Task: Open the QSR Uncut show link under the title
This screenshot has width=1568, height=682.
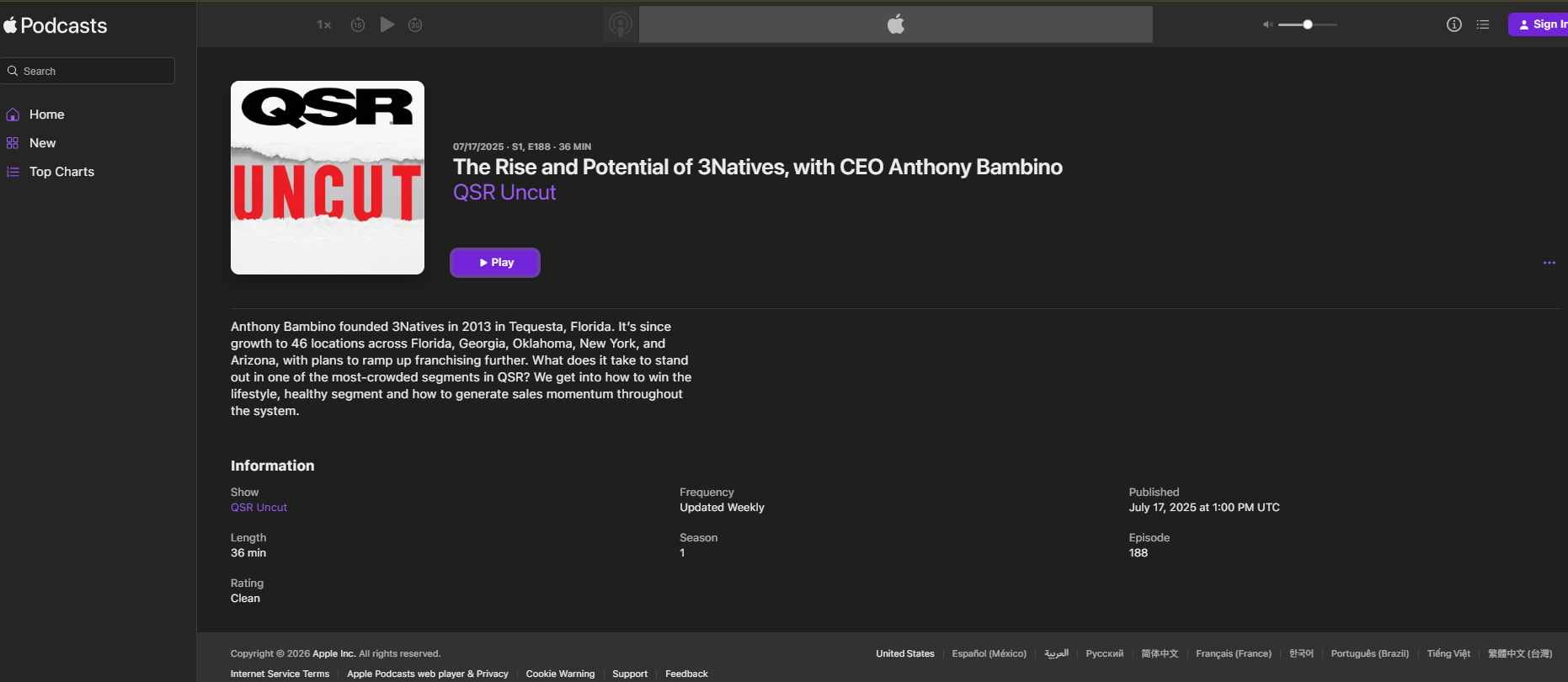Action: (x=504, y=192)
